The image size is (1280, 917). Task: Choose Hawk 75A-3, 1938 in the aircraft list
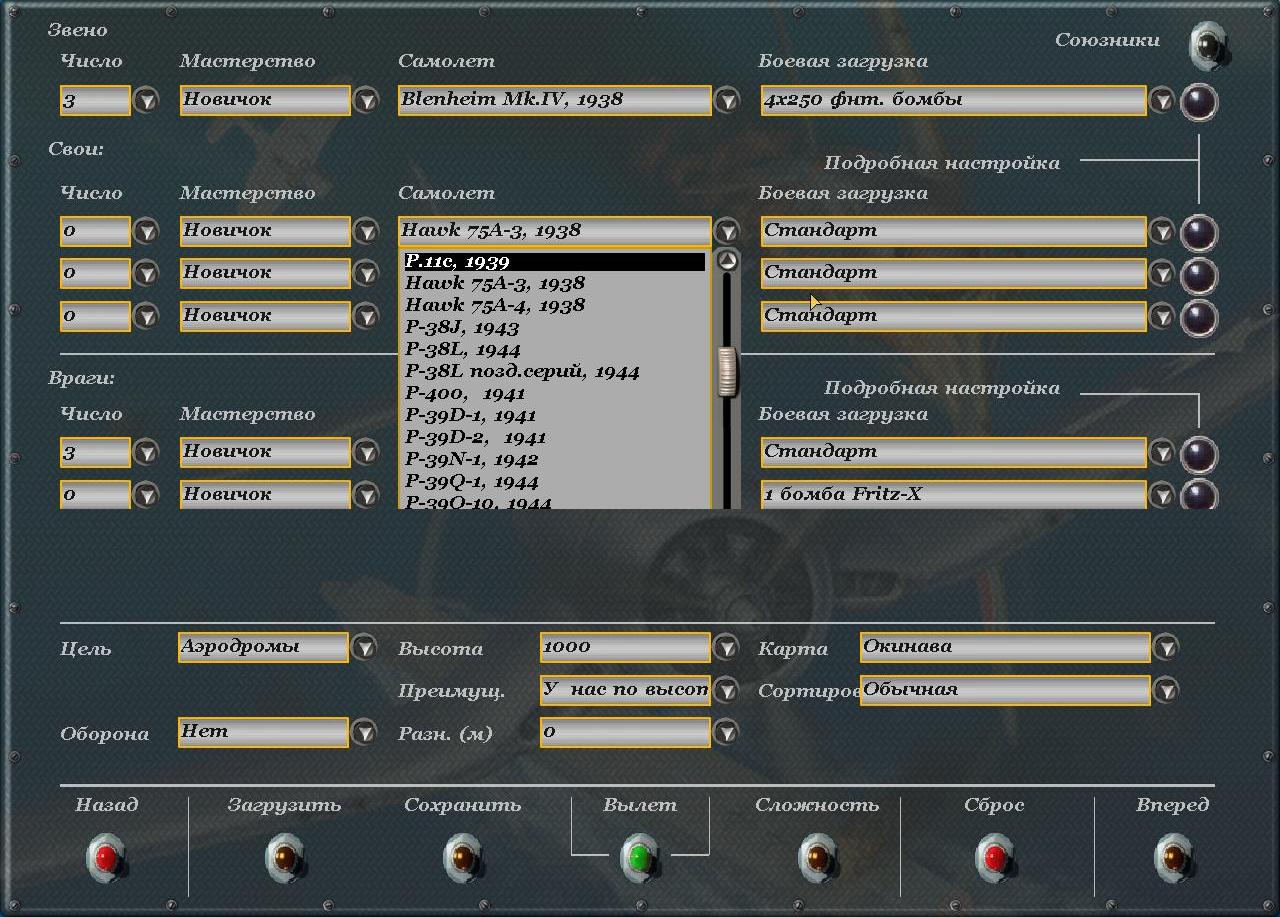tap(555, 284)
